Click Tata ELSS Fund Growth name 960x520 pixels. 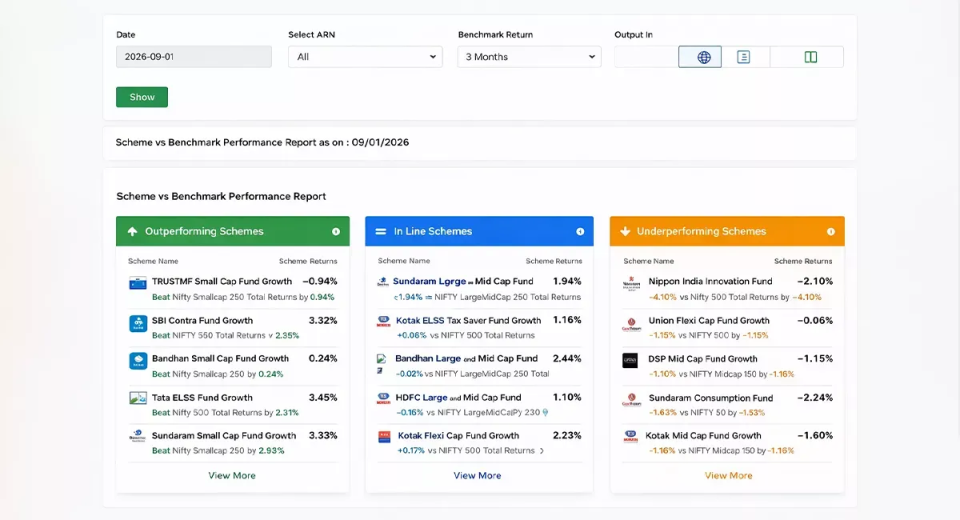pyautogui.click(x=202, y=398)
